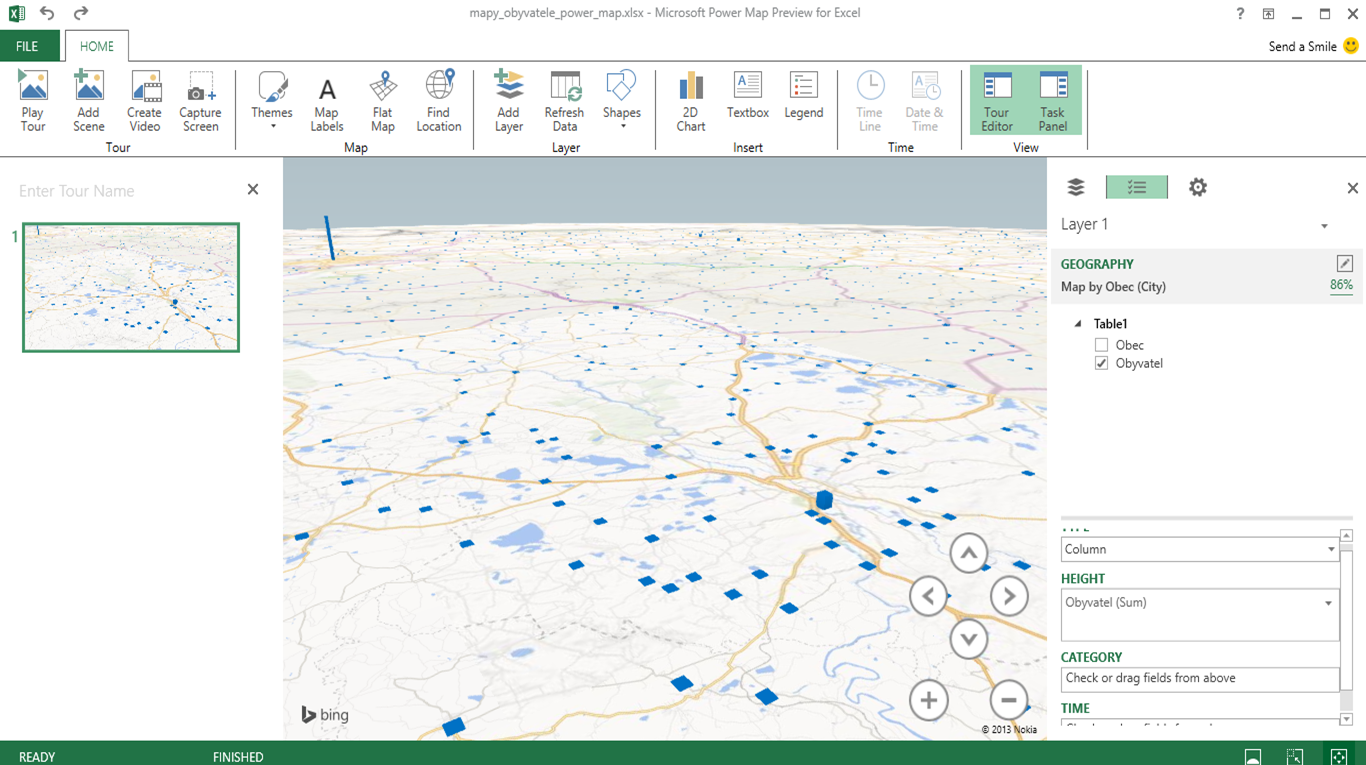Switch to Flat Map view
1366x765 pixels.
coord(382,101)
